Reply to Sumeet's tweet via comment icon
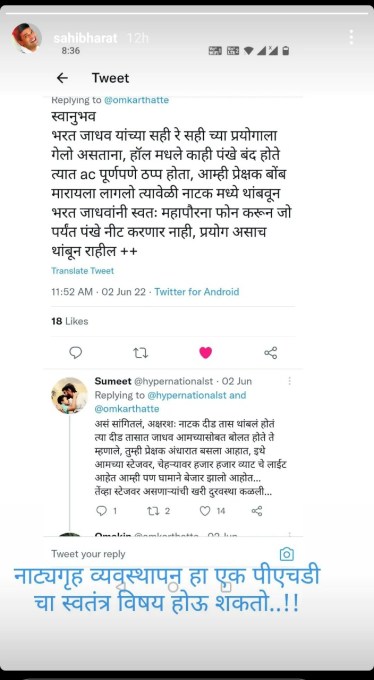Screen dimensions: 374x680 102,511
